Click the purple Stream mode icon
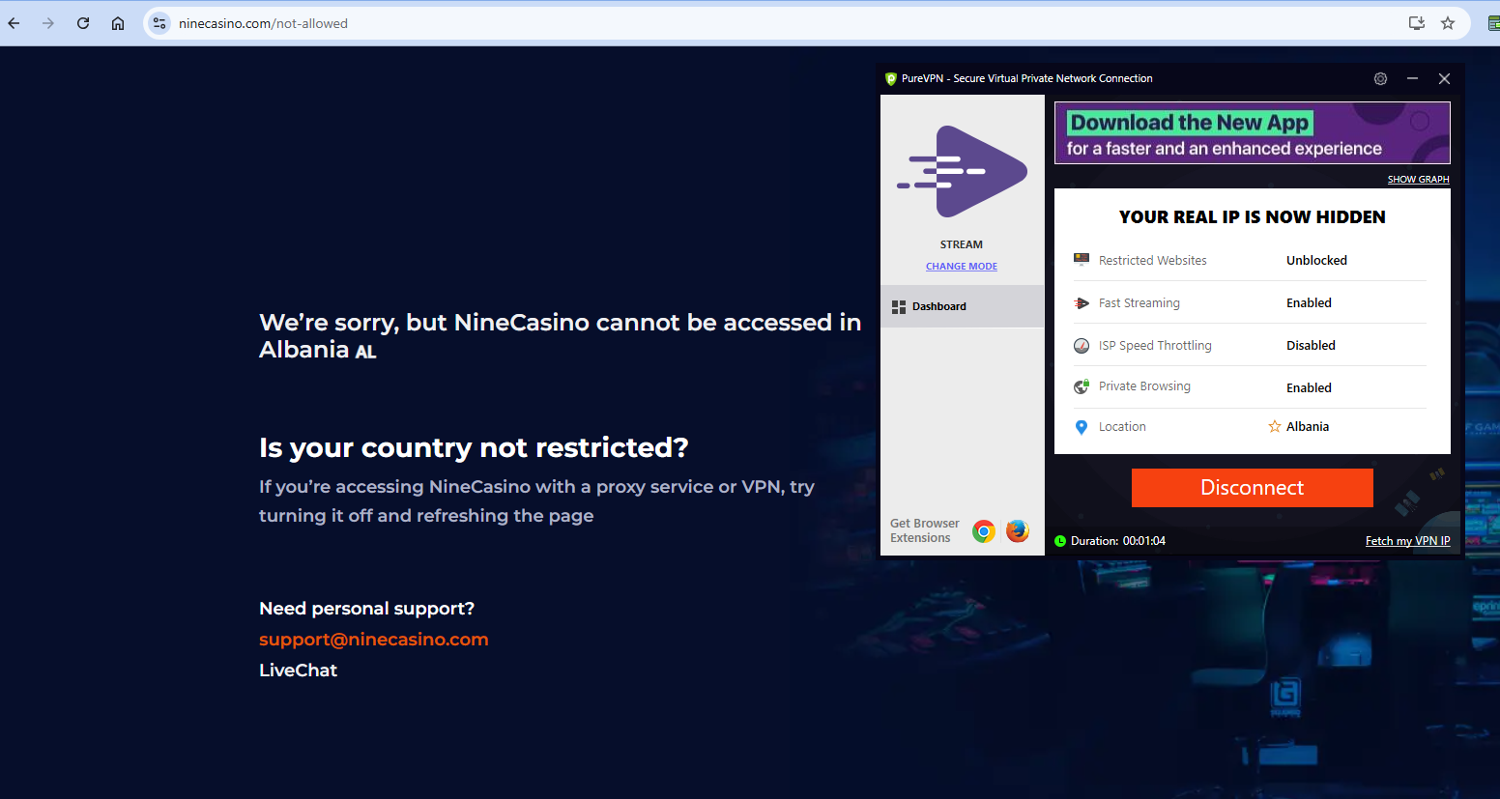The height and width of the screenshot is (799, 1500). (x=962, y=171)
